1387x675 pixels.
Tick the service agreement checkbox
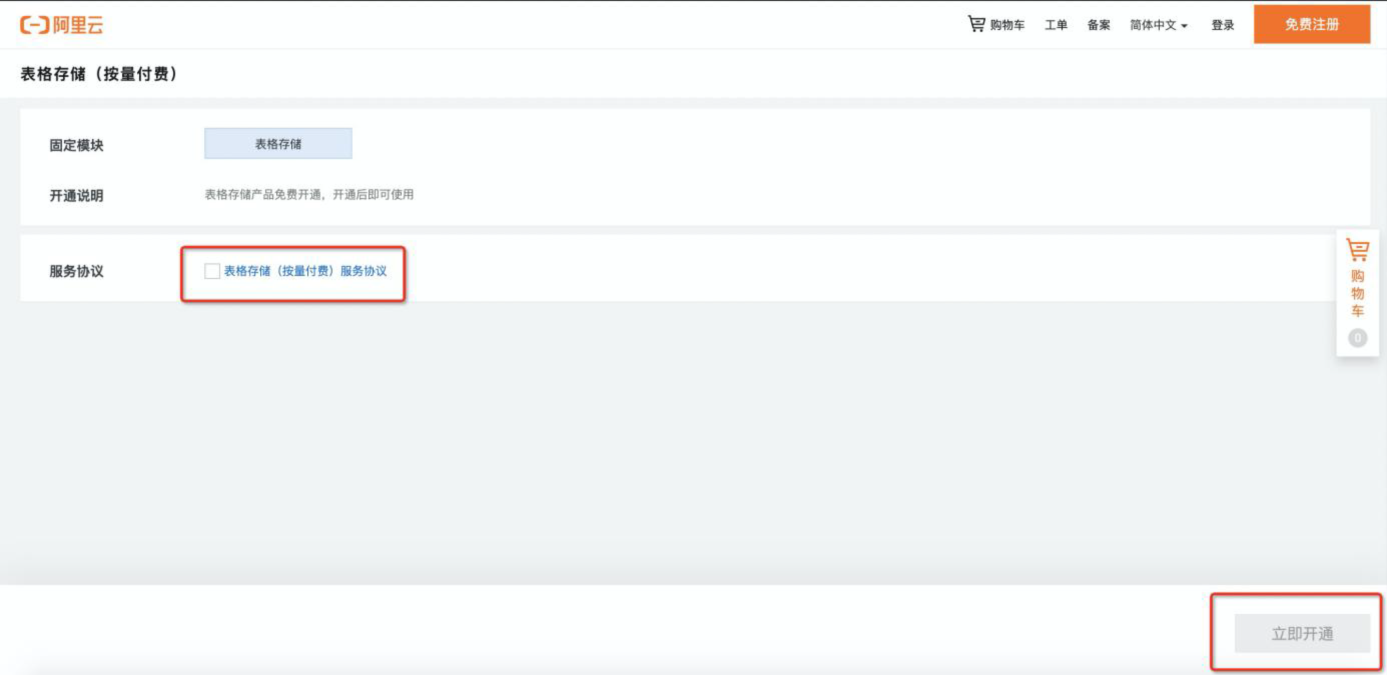[x=212, y=271]
